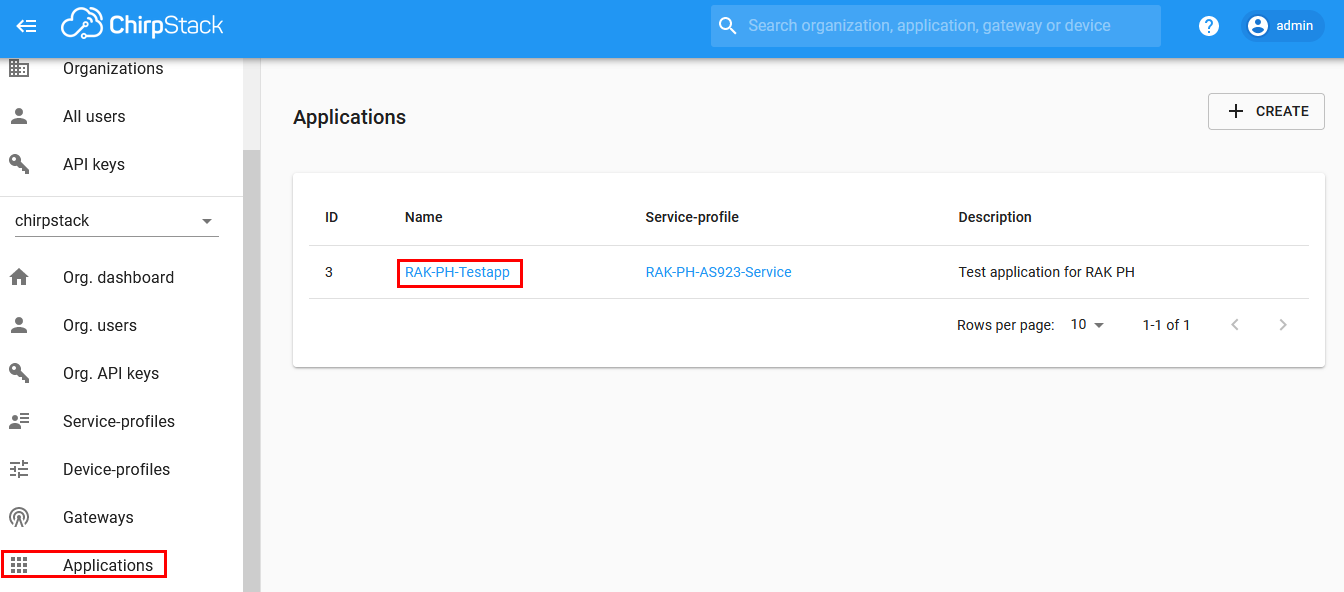Click the Applications page heading
The image size is (1344, 592).
pyautogui.click(x=349, y=117)
